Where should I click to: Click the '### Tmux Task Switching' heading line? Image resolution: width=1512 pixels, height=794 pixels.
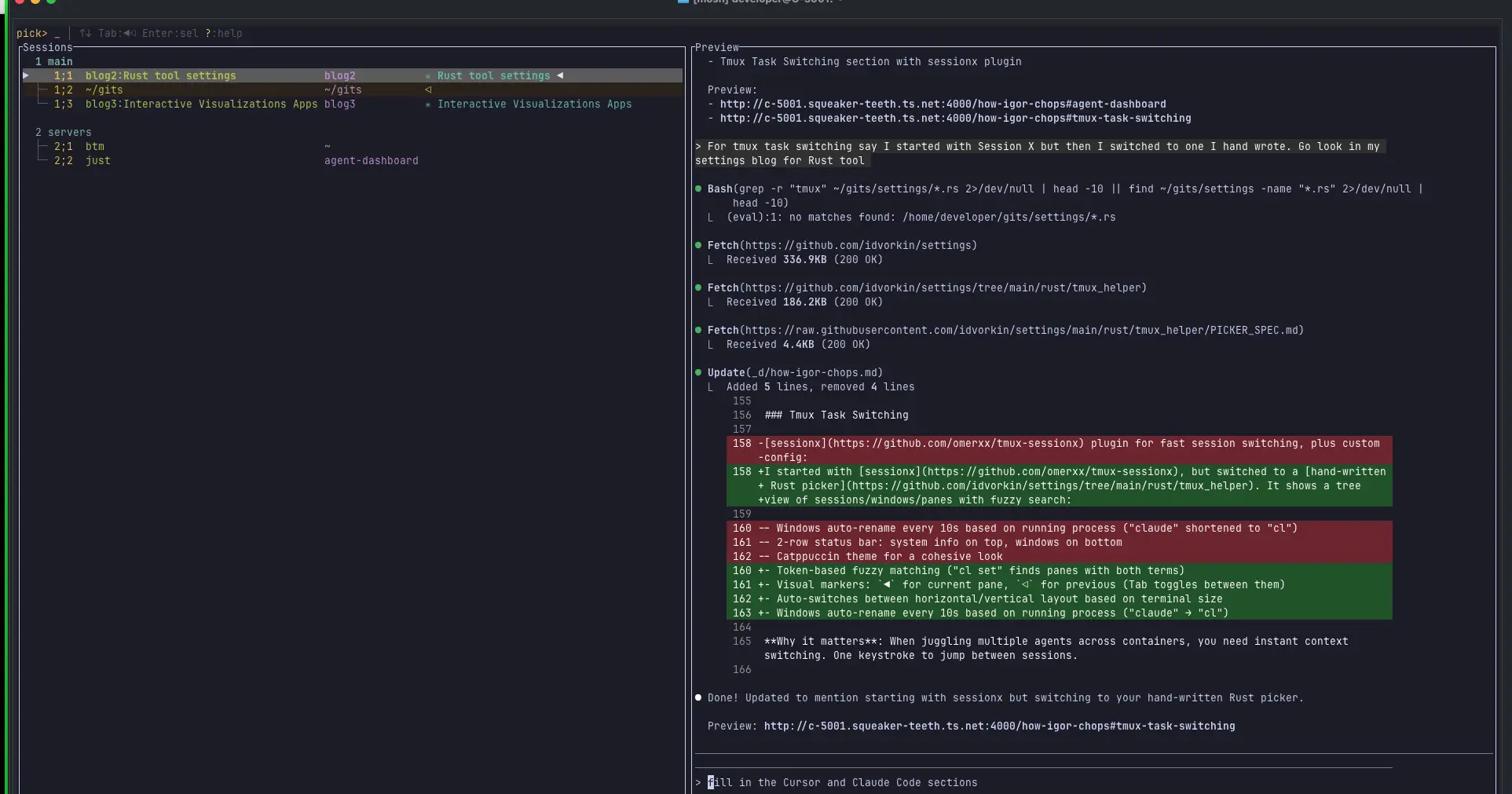pos(837,415)
